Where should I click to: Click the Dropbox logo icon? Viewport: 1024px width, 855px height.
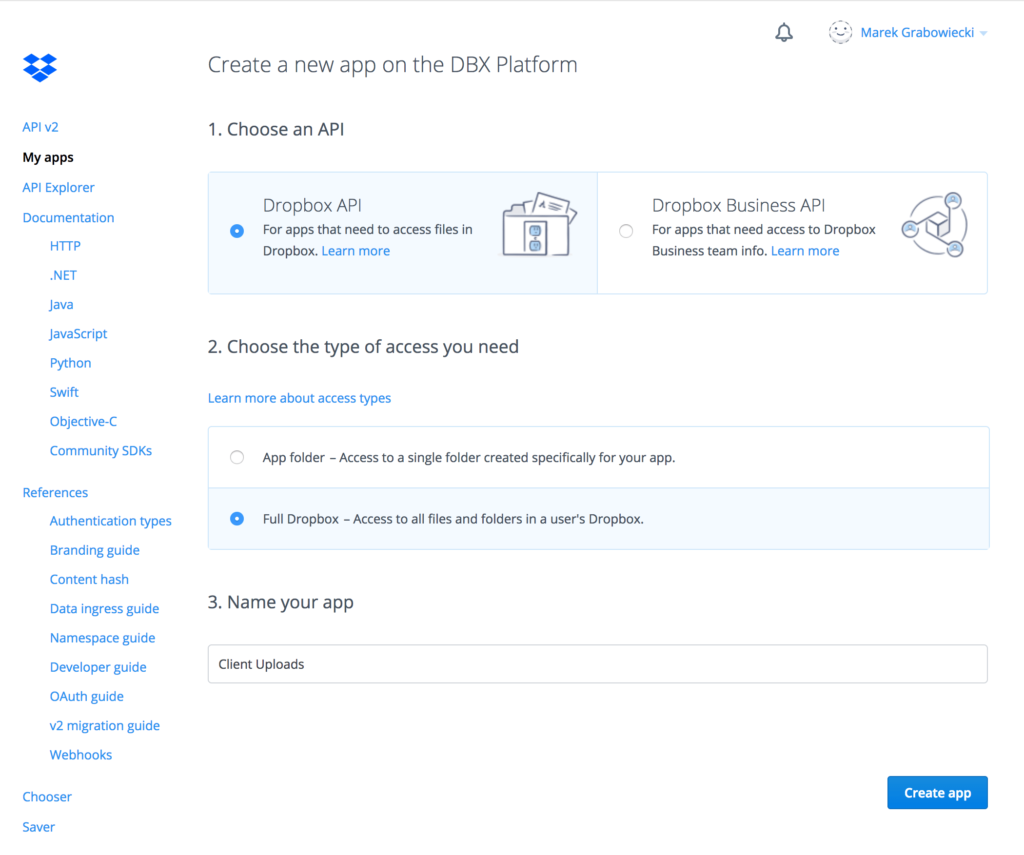click(x=40, y=67)
